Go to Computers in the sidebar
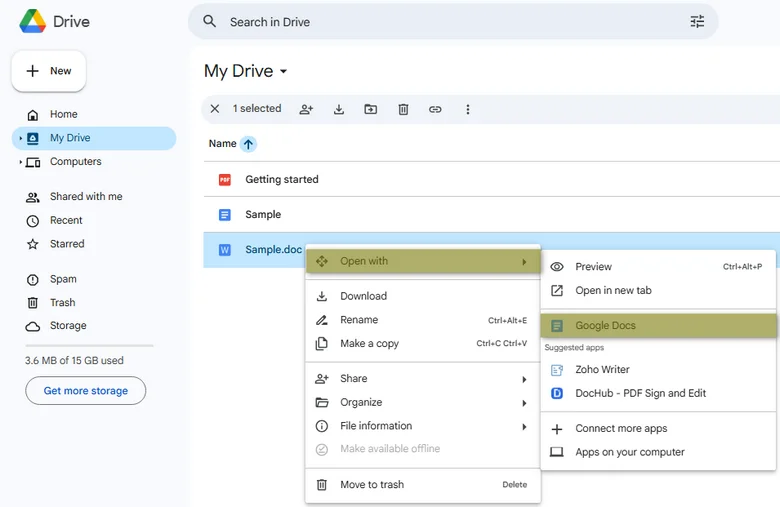Screen dimensions: 780x507 click(94, 162)
